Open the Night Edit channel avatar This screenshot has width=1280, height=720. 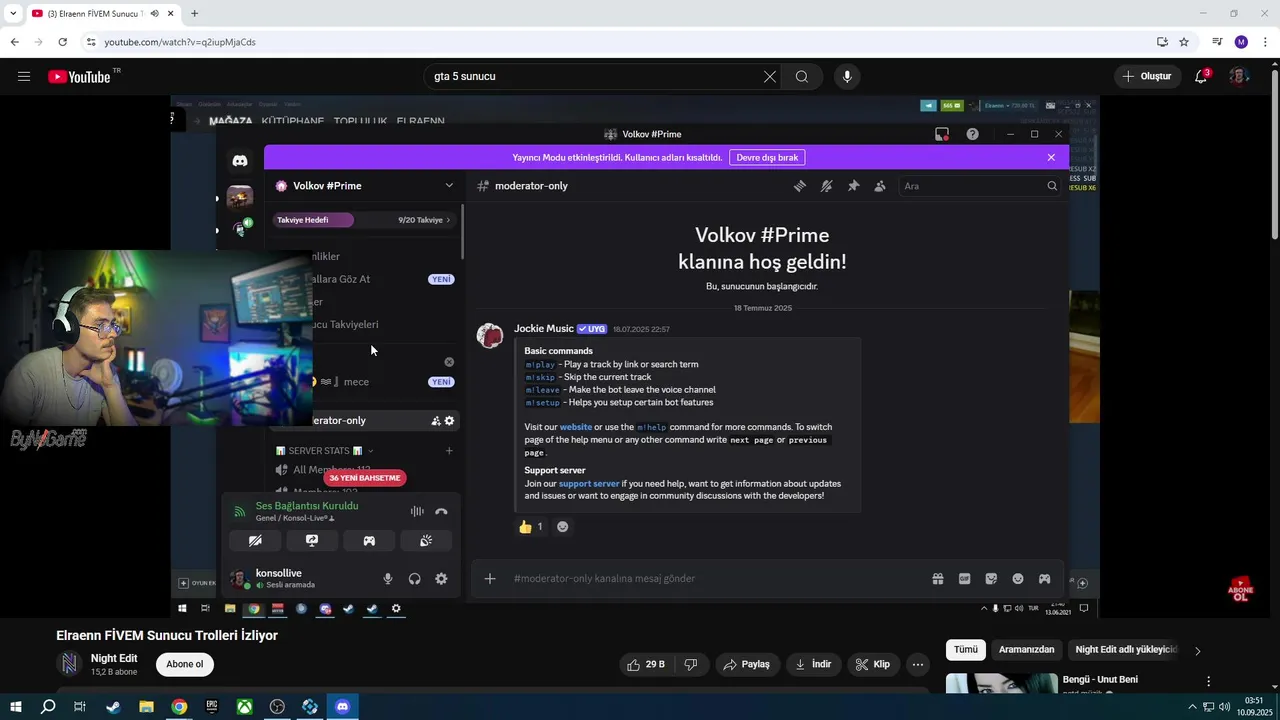69,664
